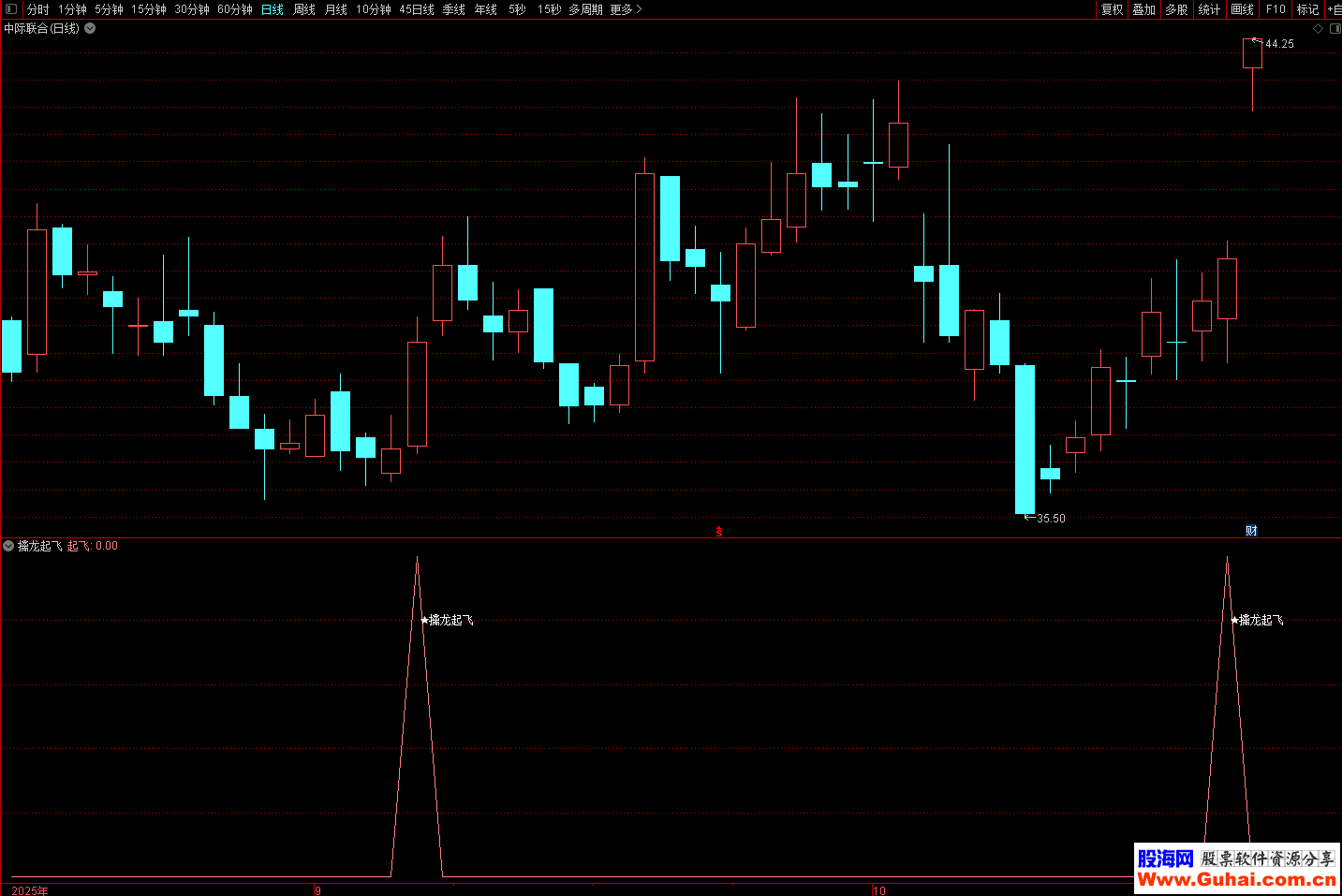Click the month 10 marker on time axis

(878, 890)
